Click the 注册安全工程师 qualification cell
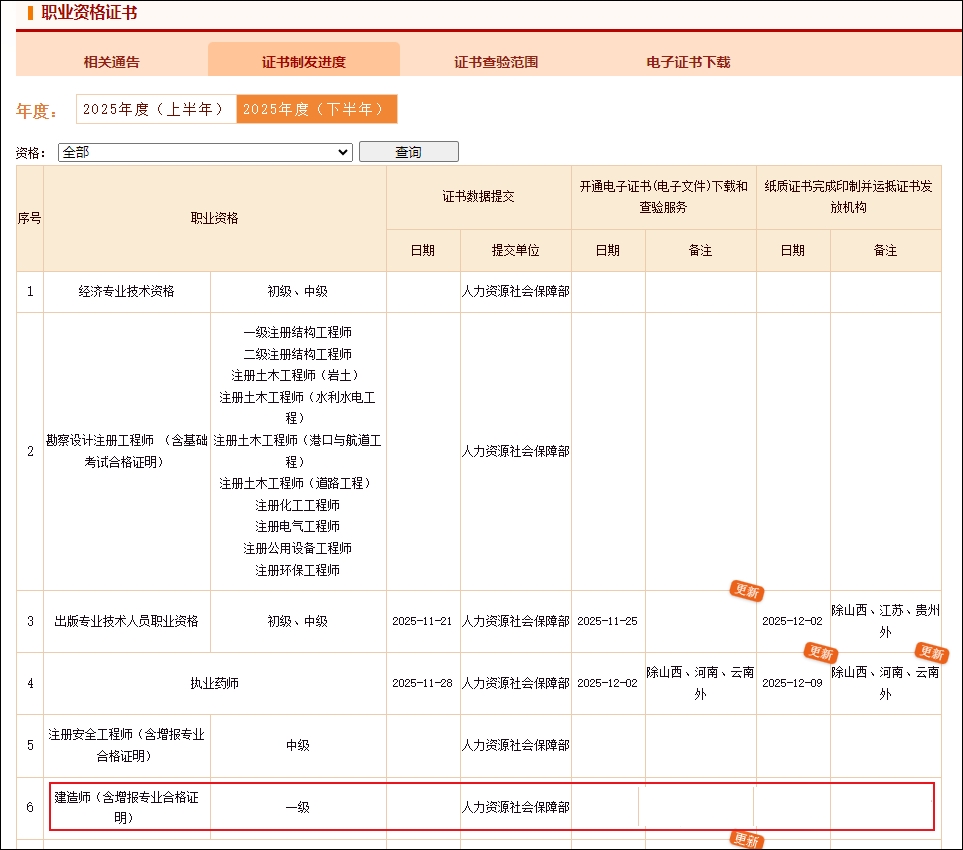 tap(127, 745)
